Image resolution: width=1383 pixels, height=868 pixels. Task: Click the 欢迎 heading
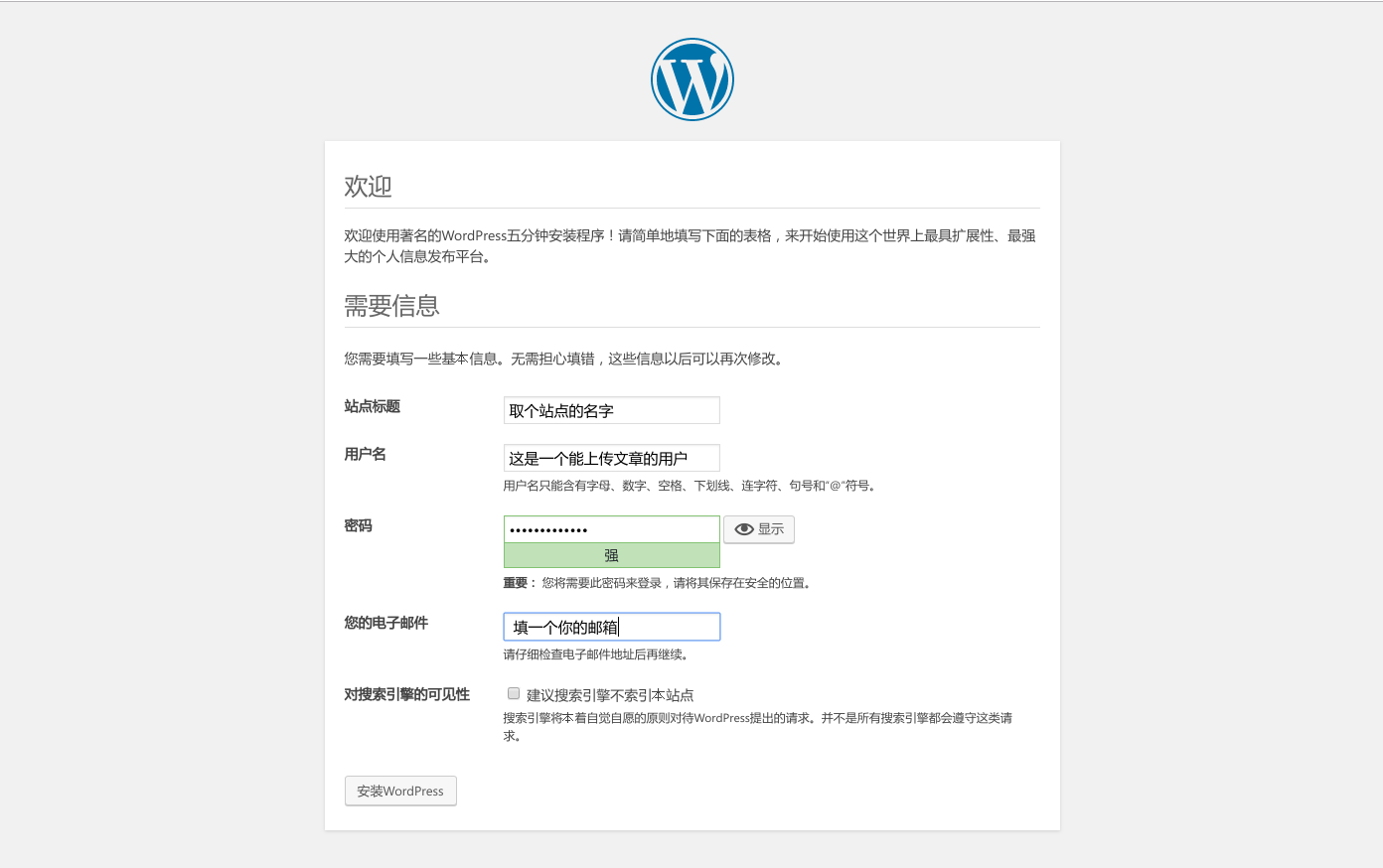[369, 187]
